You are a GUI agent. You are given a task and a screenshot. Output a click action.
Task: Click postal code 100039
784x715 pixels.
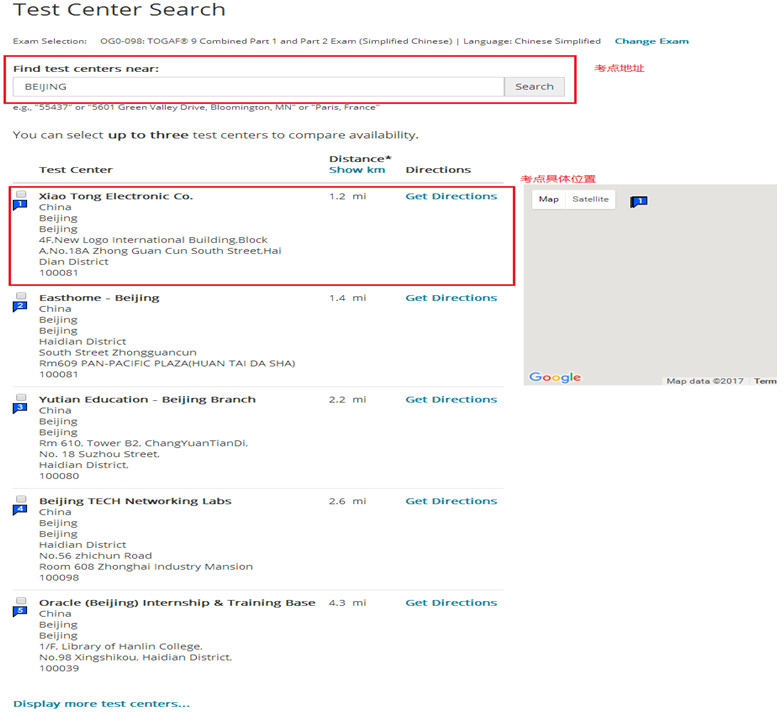[59, 668]
